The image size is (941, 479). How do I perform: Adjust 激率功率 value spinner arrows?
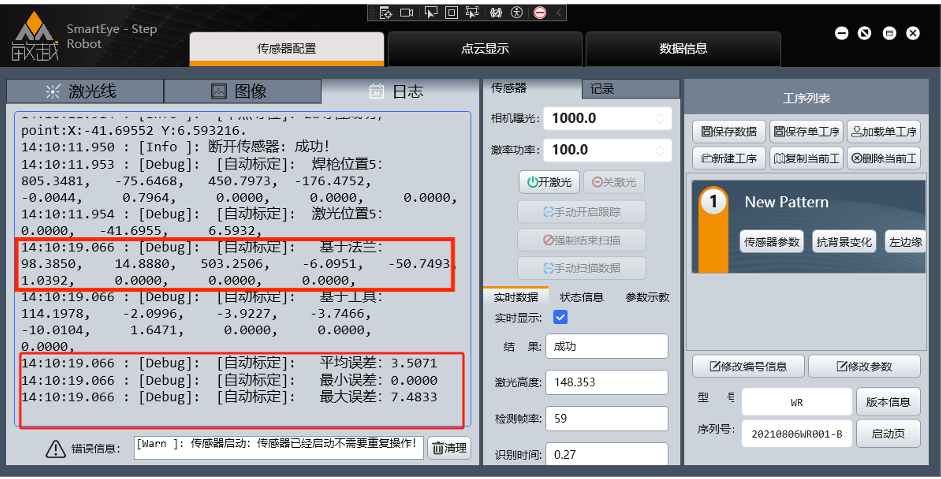[x=660, y=150]
